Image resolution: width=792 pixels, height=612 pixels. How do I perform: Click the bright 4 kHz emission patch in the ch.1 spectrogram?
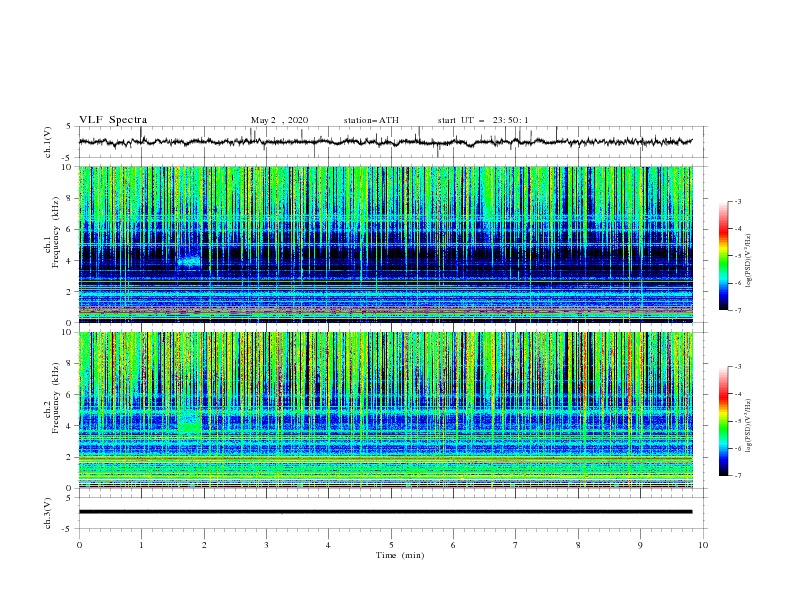pos(189,262)
